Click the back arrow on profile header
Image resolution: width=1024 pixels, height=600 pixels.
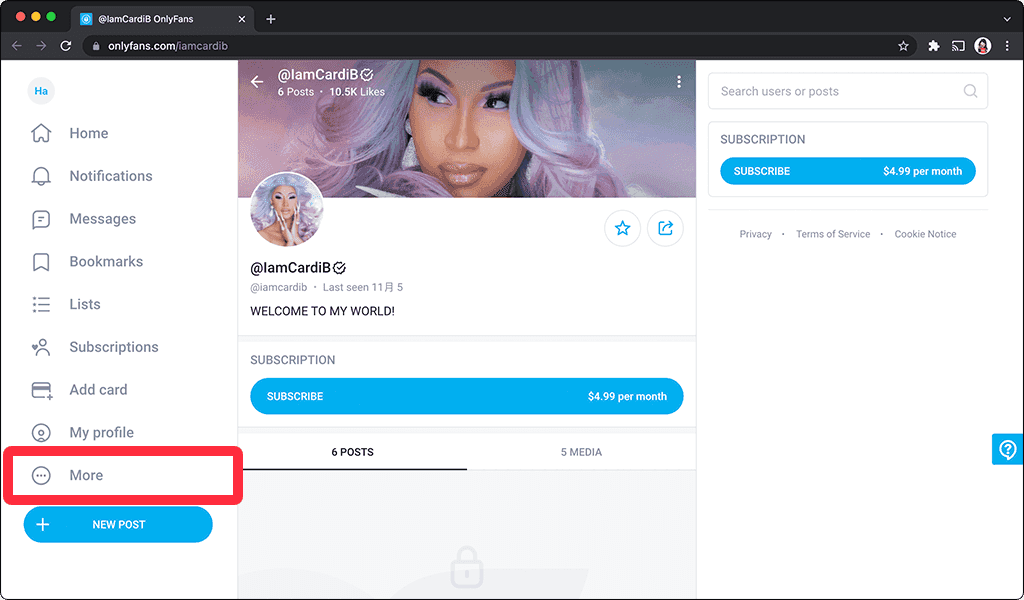tap(257, 82)
